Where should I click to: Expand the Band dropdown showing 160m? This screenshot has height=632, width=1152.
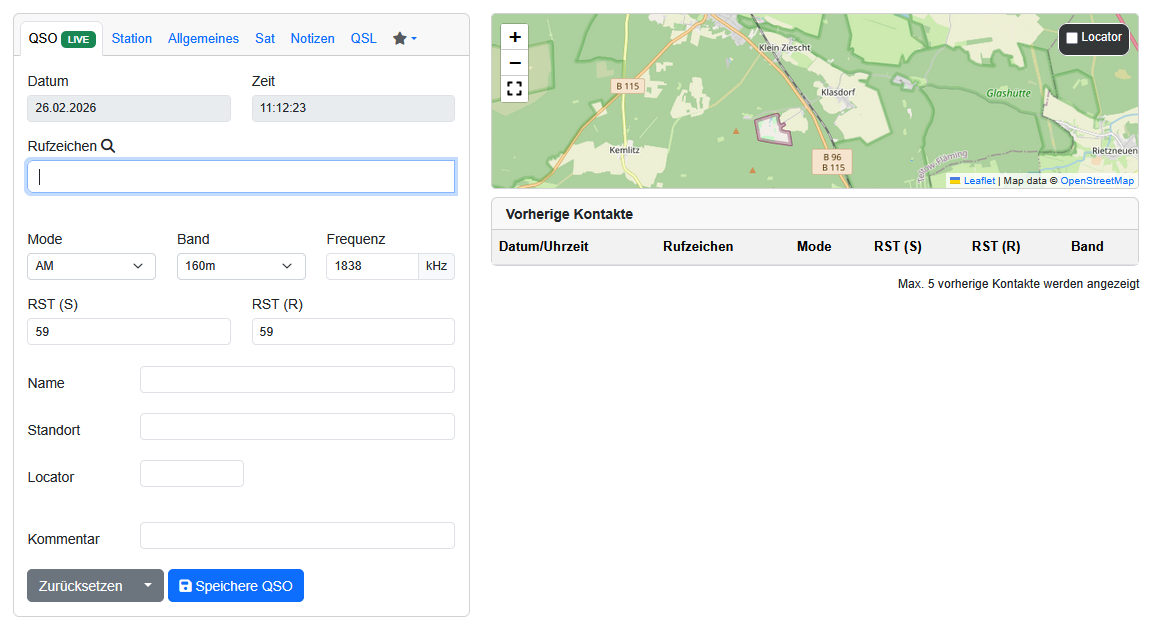pyautogui.click(x=241, y=266)
